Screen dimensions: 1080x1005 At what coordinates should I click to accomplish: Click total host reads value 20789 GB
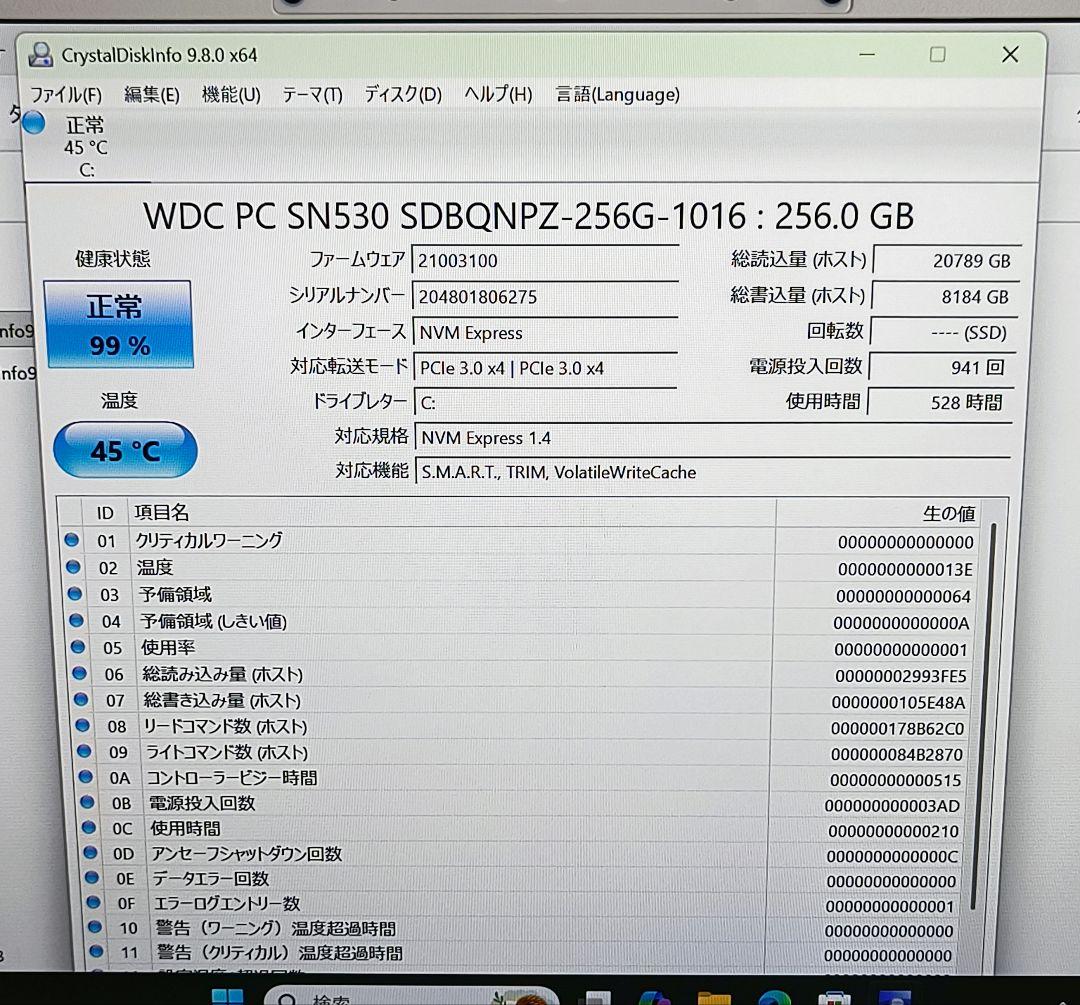947,260
